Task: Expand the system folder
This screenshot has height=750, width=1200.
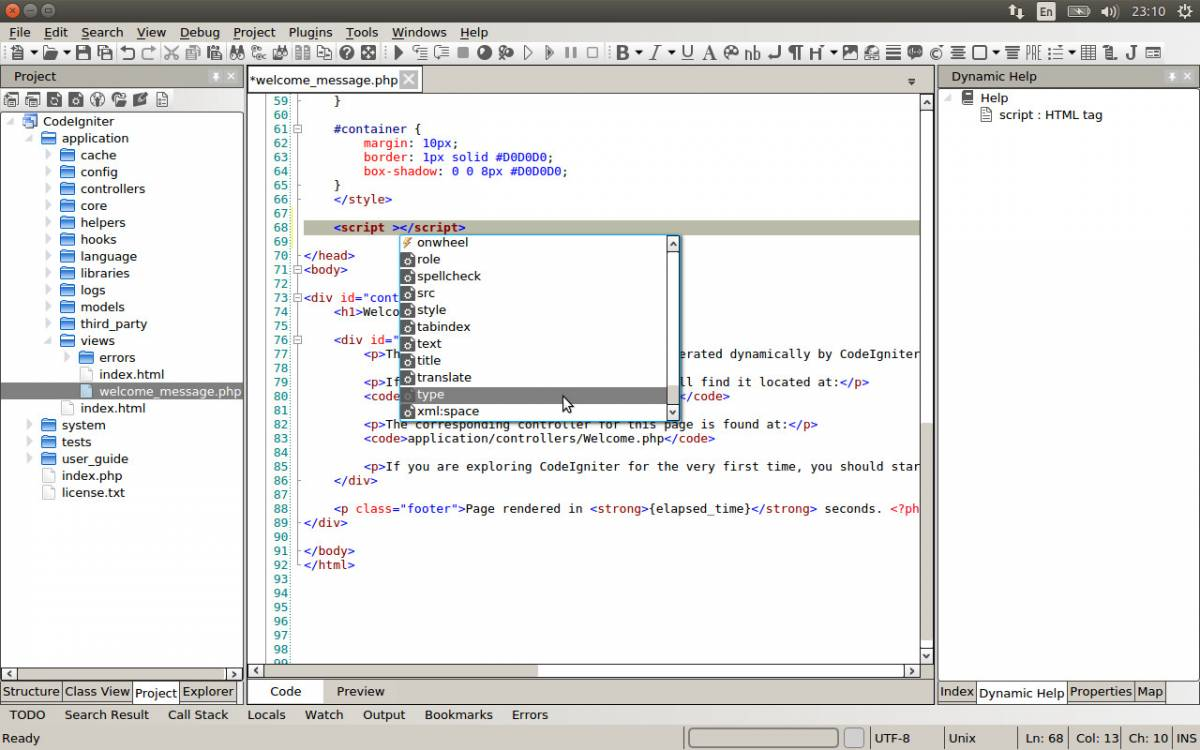Action: 29,425
